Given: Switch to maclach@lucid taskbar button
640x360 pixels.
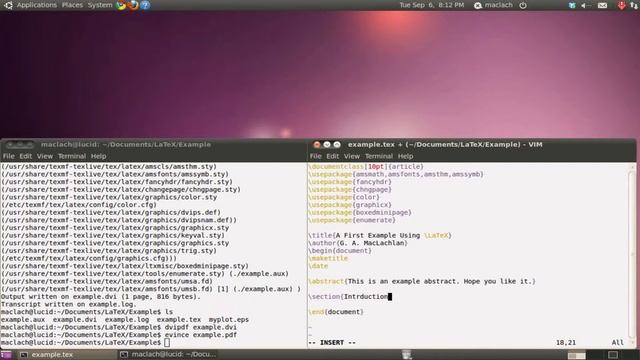Looking at the screenshot, I should point(168,354).
